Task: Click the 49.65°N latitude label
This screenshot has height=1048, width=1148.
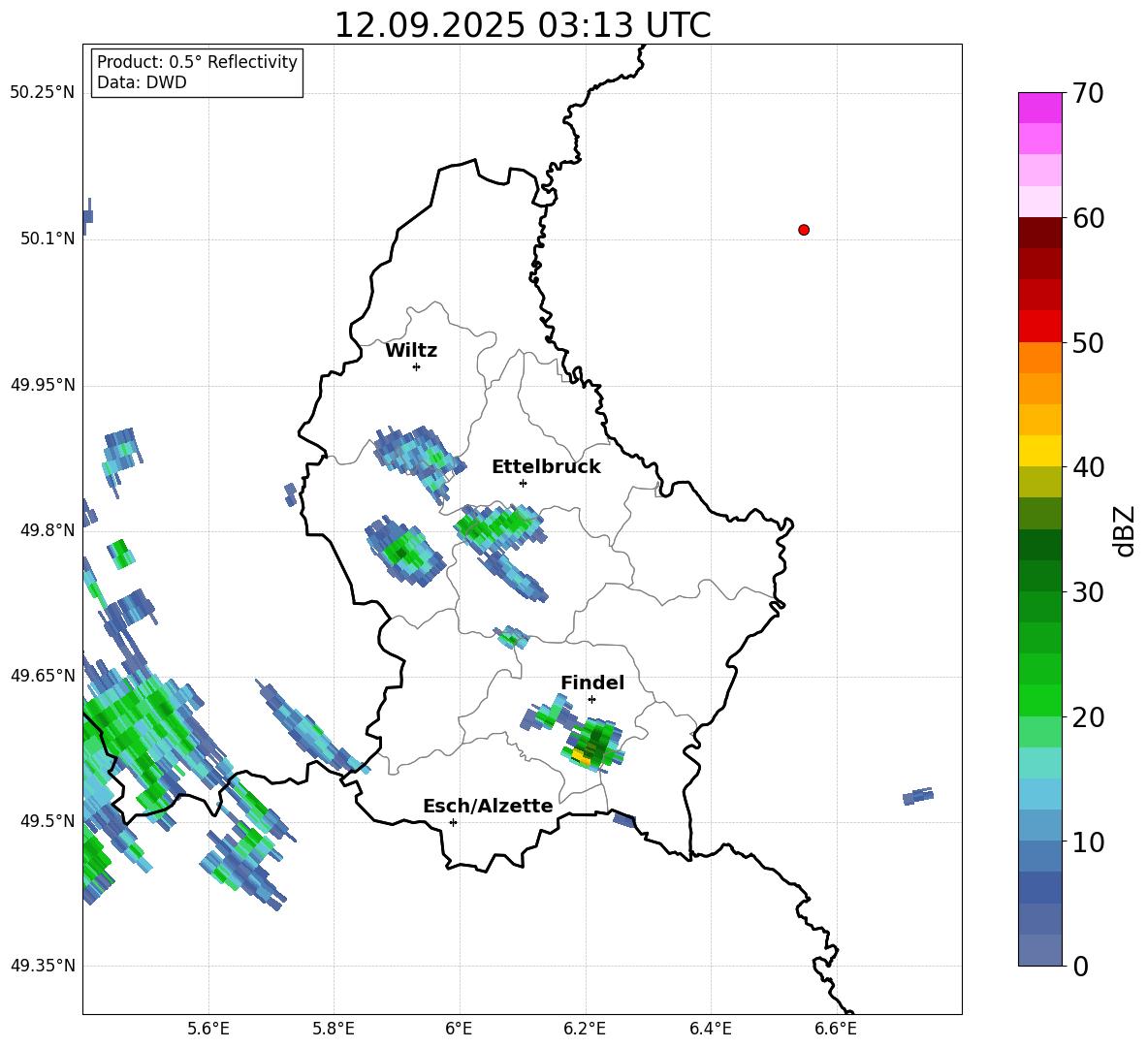Action: 43,675
